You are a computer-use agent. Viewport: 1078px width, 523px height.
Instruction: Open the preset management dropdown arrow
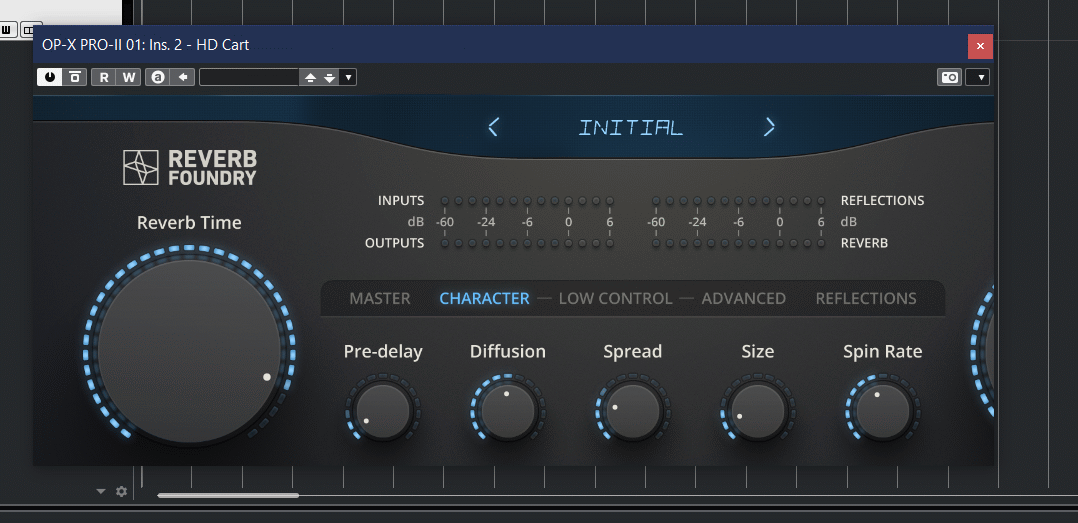[x=348, y=77]
